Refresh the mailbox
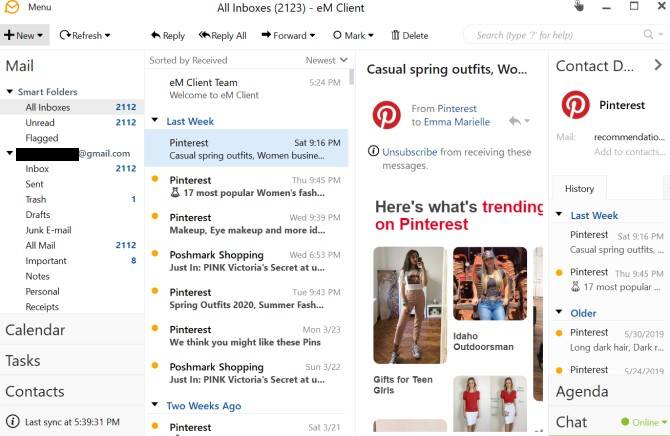The width and height of the screenshot is (670, 436). [x=80, y=35]
